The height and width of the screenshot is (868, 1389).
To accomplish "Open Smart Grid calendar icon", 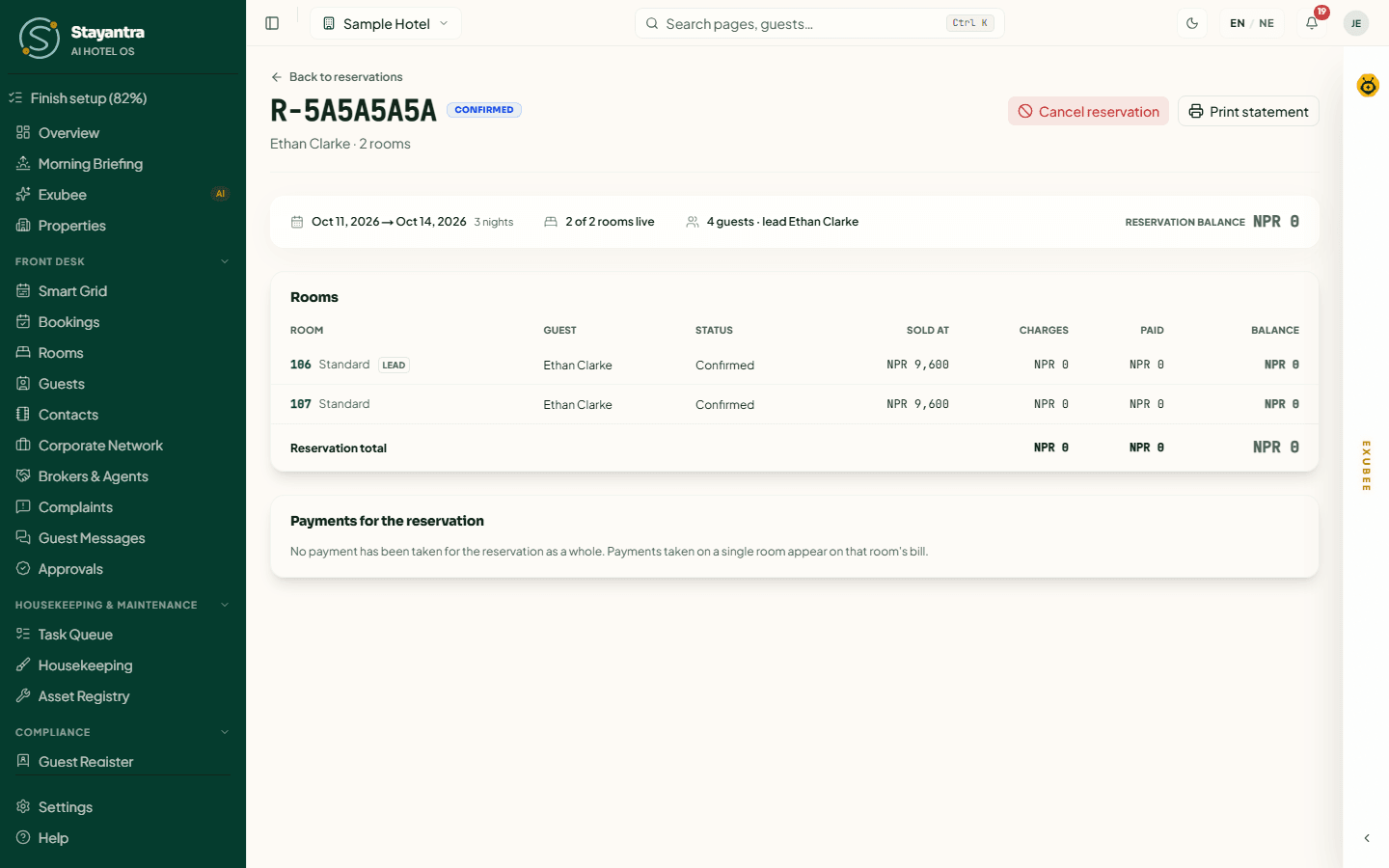I will point(23,291).
